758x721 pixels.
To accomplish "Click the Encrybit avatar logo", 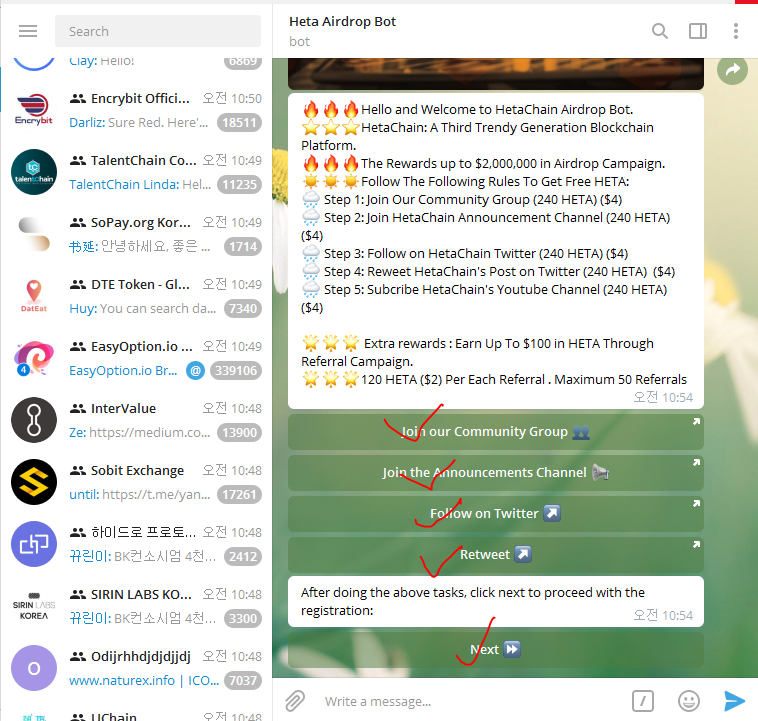I will click(34, 110).
